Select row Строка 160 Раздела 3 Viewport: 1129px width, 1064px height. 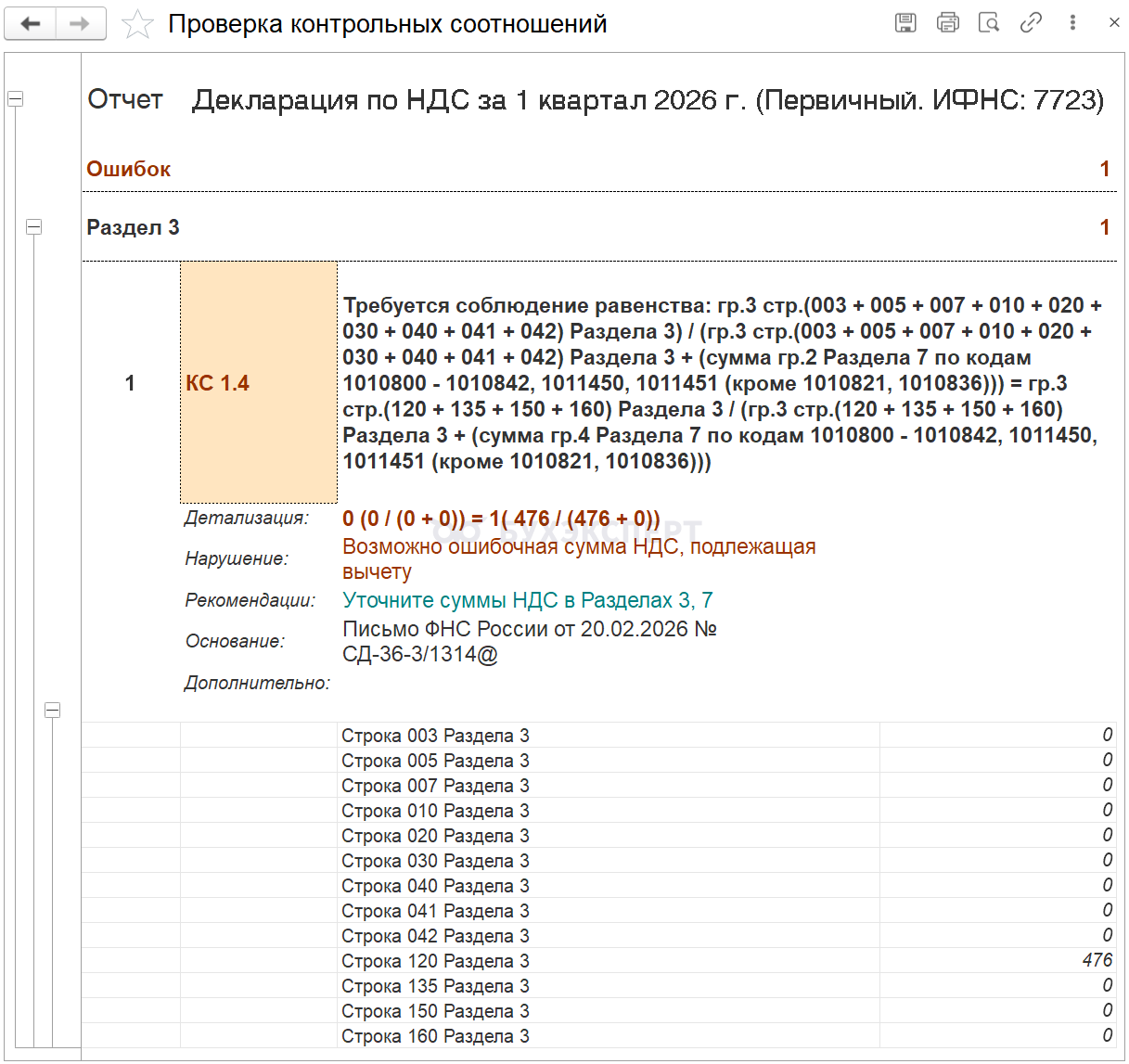(598, 1035)
